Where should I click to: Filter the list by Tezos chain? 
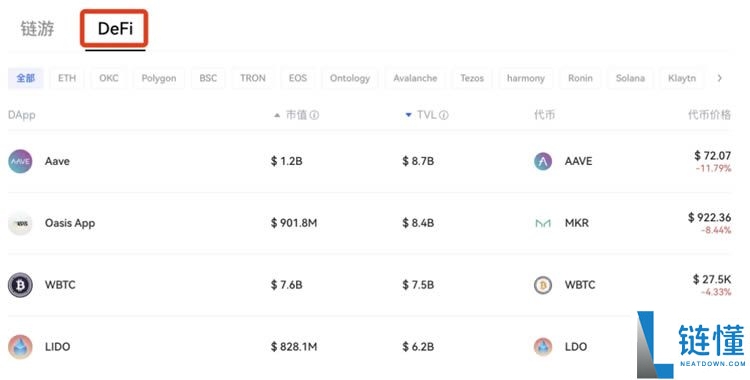tap(472, 78)
